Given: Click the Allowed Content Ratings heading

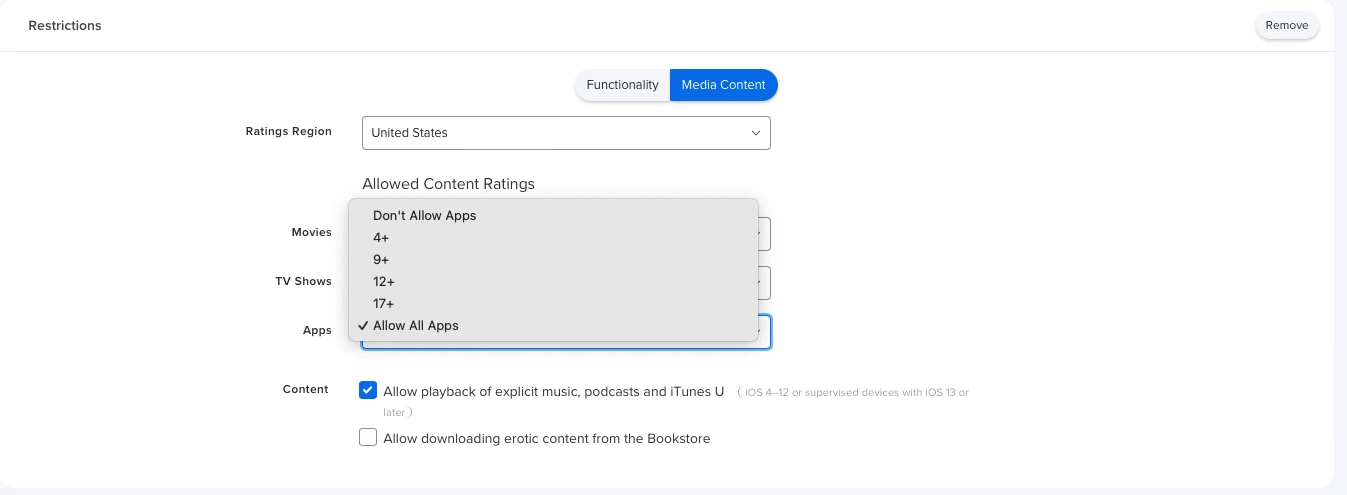Looking at the screenshot, I should [x=448, y=184].
